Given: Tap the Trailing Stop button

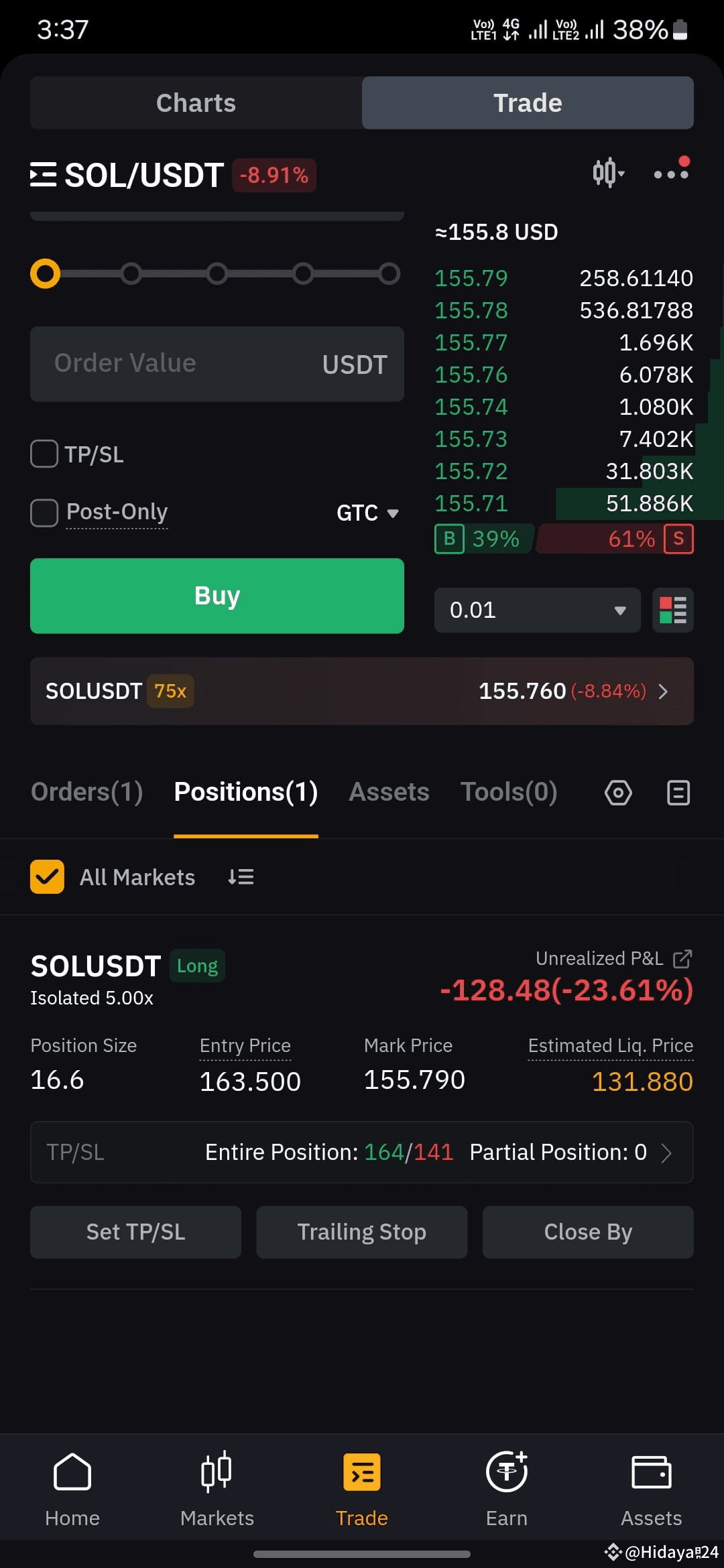Looking at the screenshot, I should pos(362,1232).
